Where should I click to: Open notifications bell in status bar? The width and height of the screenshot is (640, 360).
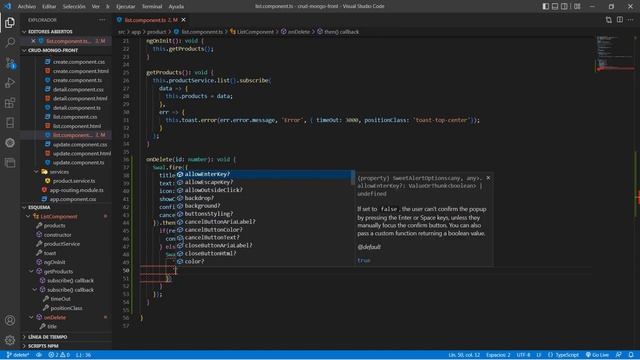click(x=631, y=355)
